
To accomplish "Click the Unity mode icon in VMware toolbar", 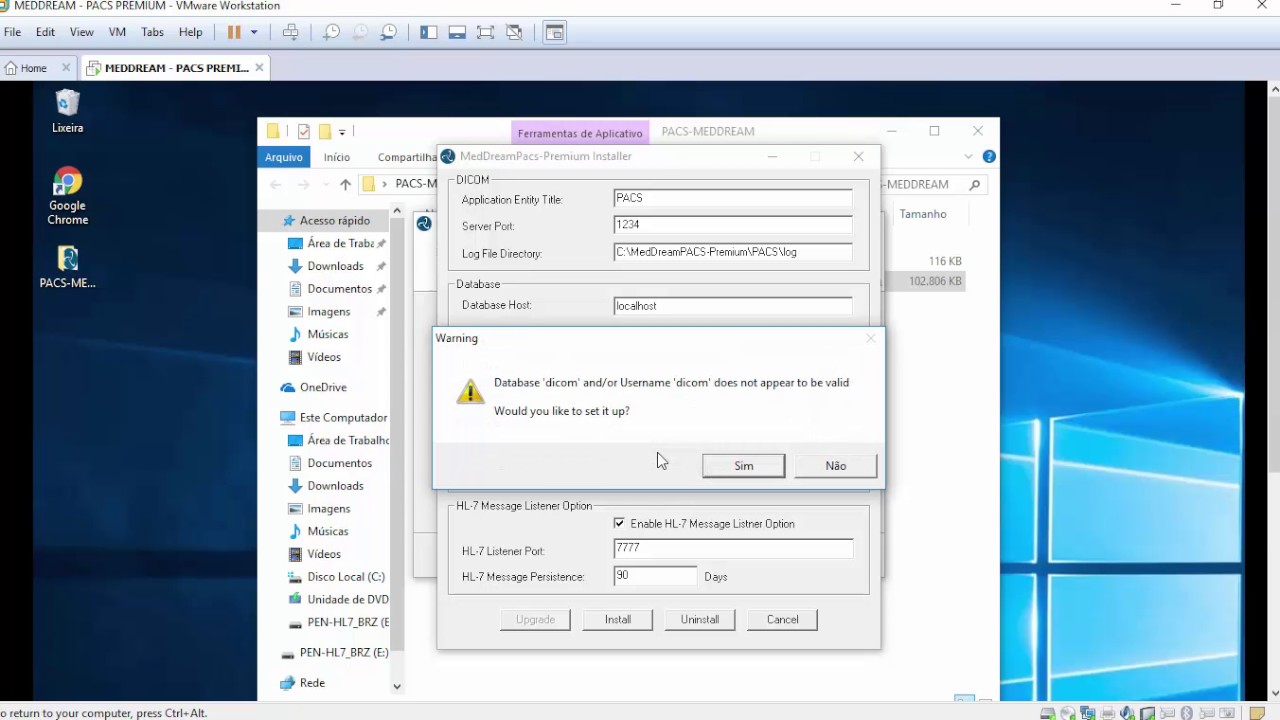I will tap(514, 32).
